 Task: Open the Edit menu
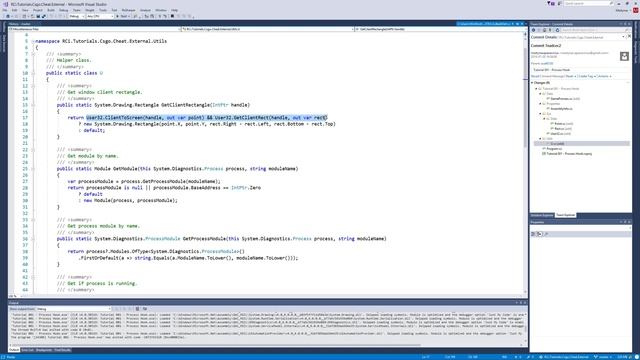click(x=14, y=10)
